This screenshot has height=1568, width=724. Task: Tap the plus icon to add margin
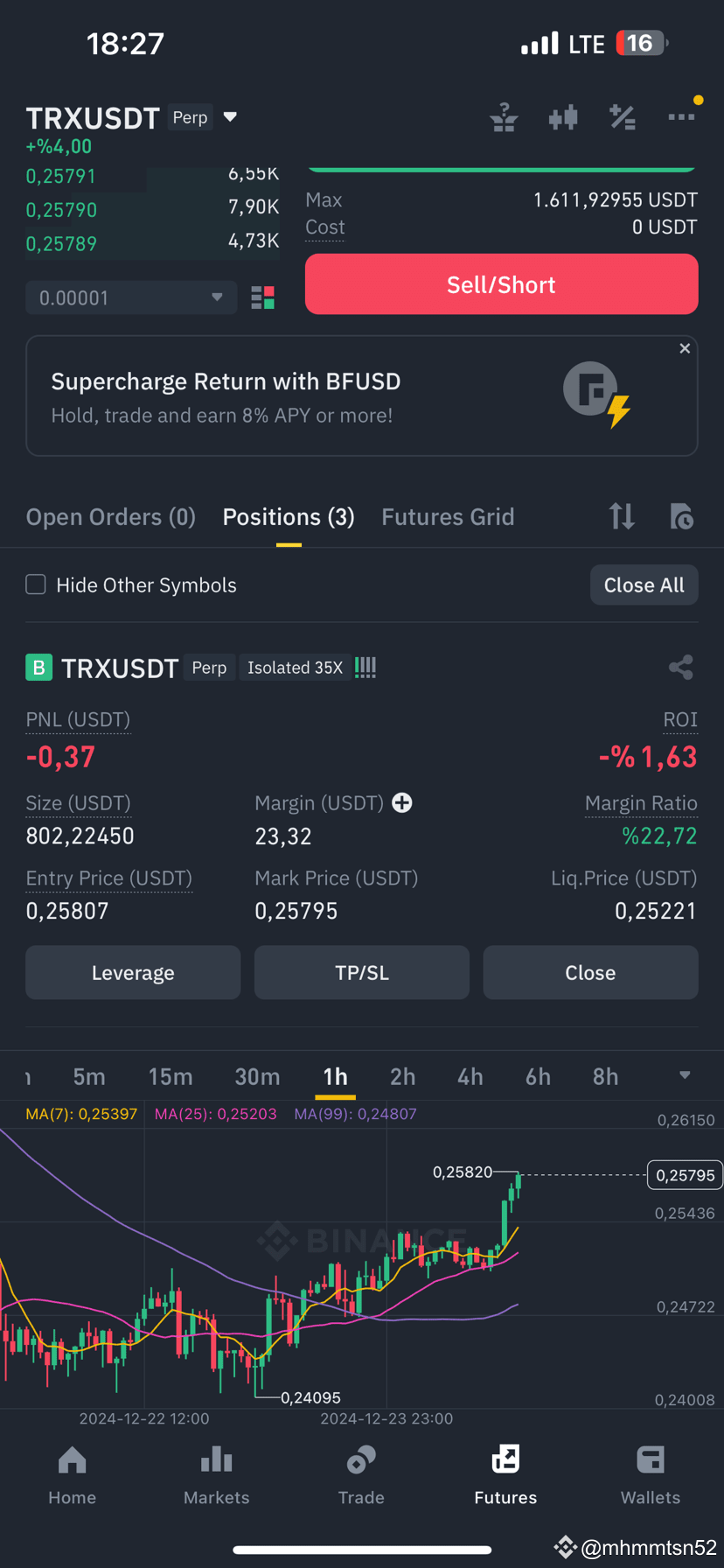(401, 802)
